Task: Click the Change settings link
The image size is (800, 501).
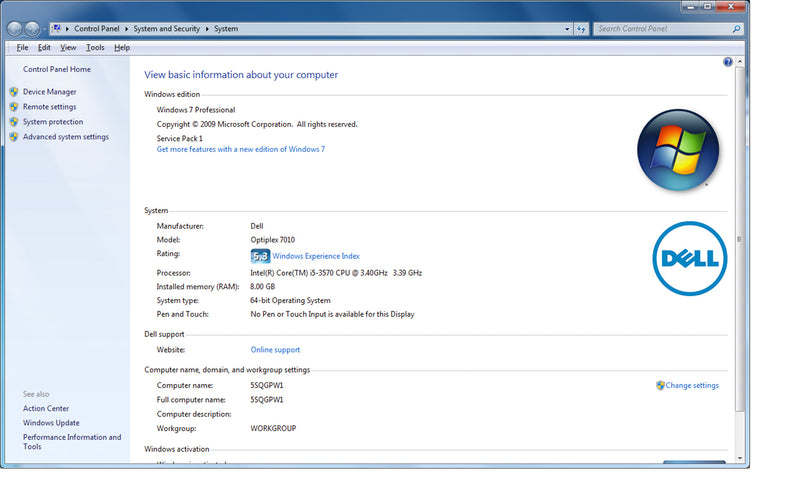Action: [691, 385]
